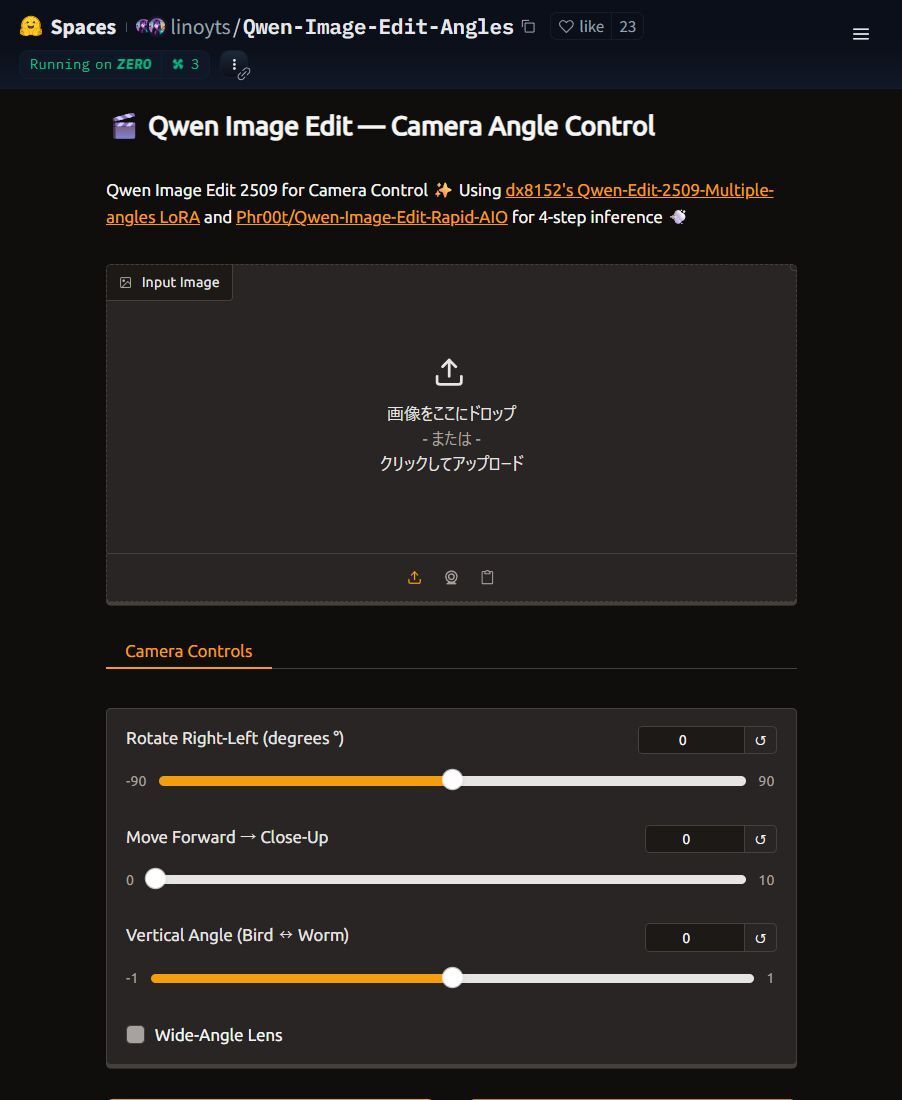Click the upload file icon below the image area
The image size is (902, 1100).
coord(414,578)
